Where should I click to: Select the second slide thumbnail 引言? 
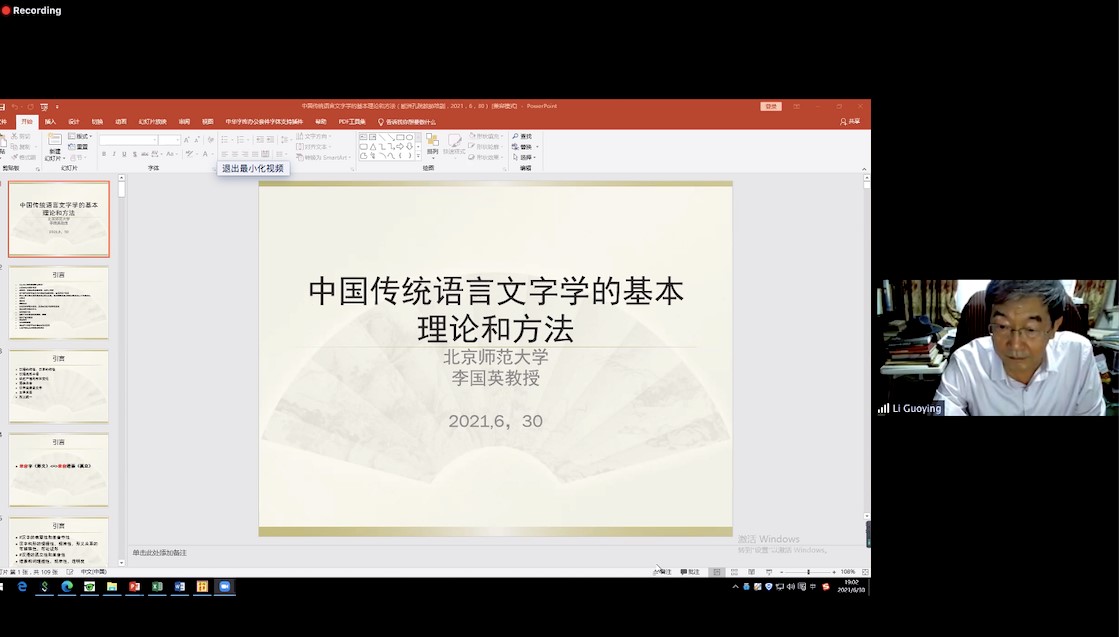[x=59, y=302]
